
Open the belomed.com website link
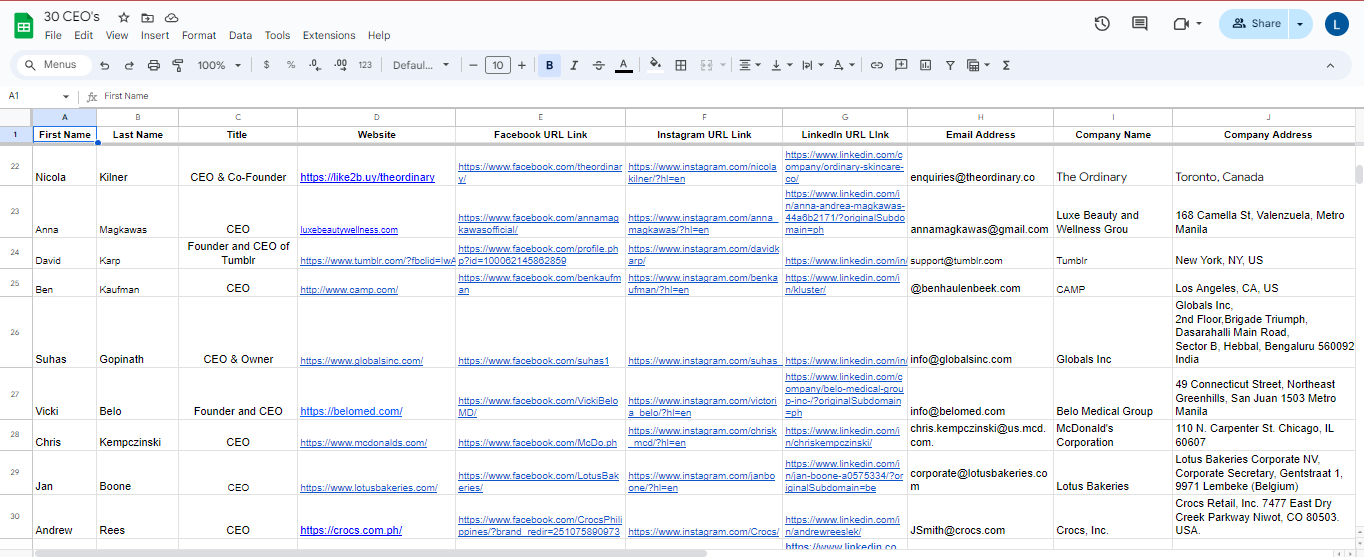[351, 411]
